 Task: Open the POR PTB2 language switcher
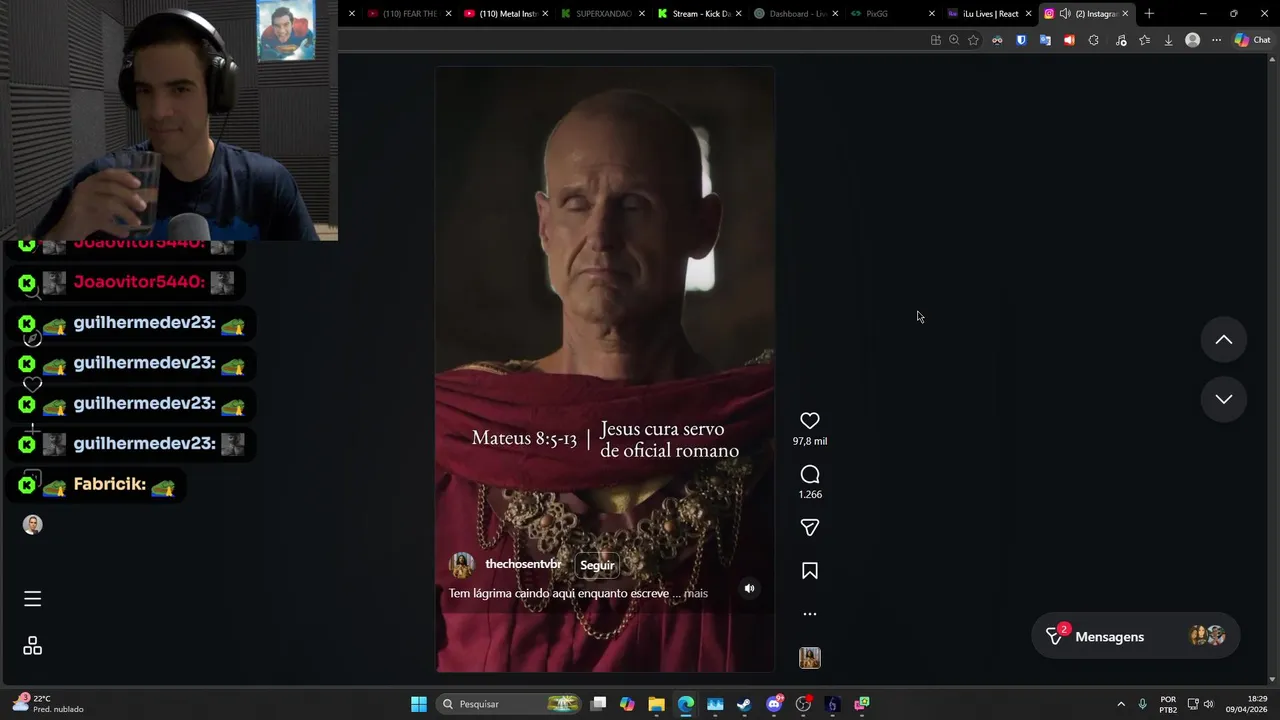point(1168,704)
